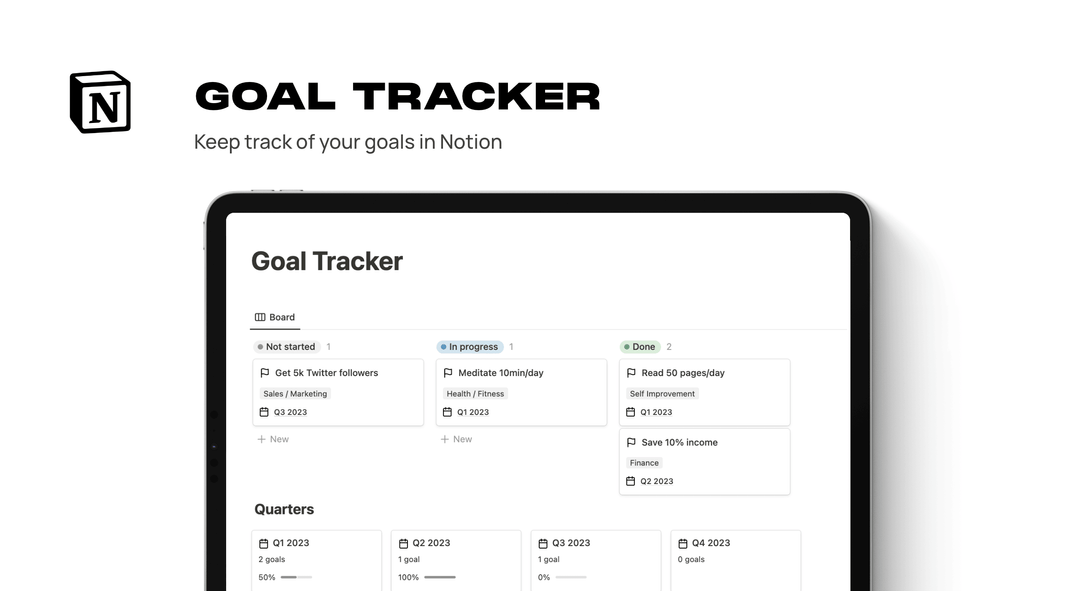Click the 50% progress bar on Q1 2023
Image resolution: width=1080 pixels, height=591 pixels.
coord(295,577)
